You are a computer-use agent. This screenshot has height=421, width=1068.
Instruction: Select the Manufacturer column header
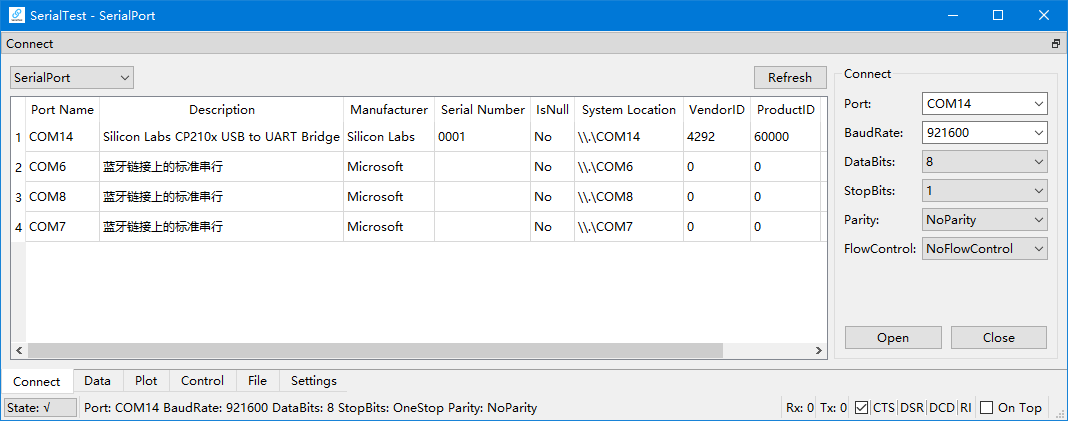tap(389, 110)
